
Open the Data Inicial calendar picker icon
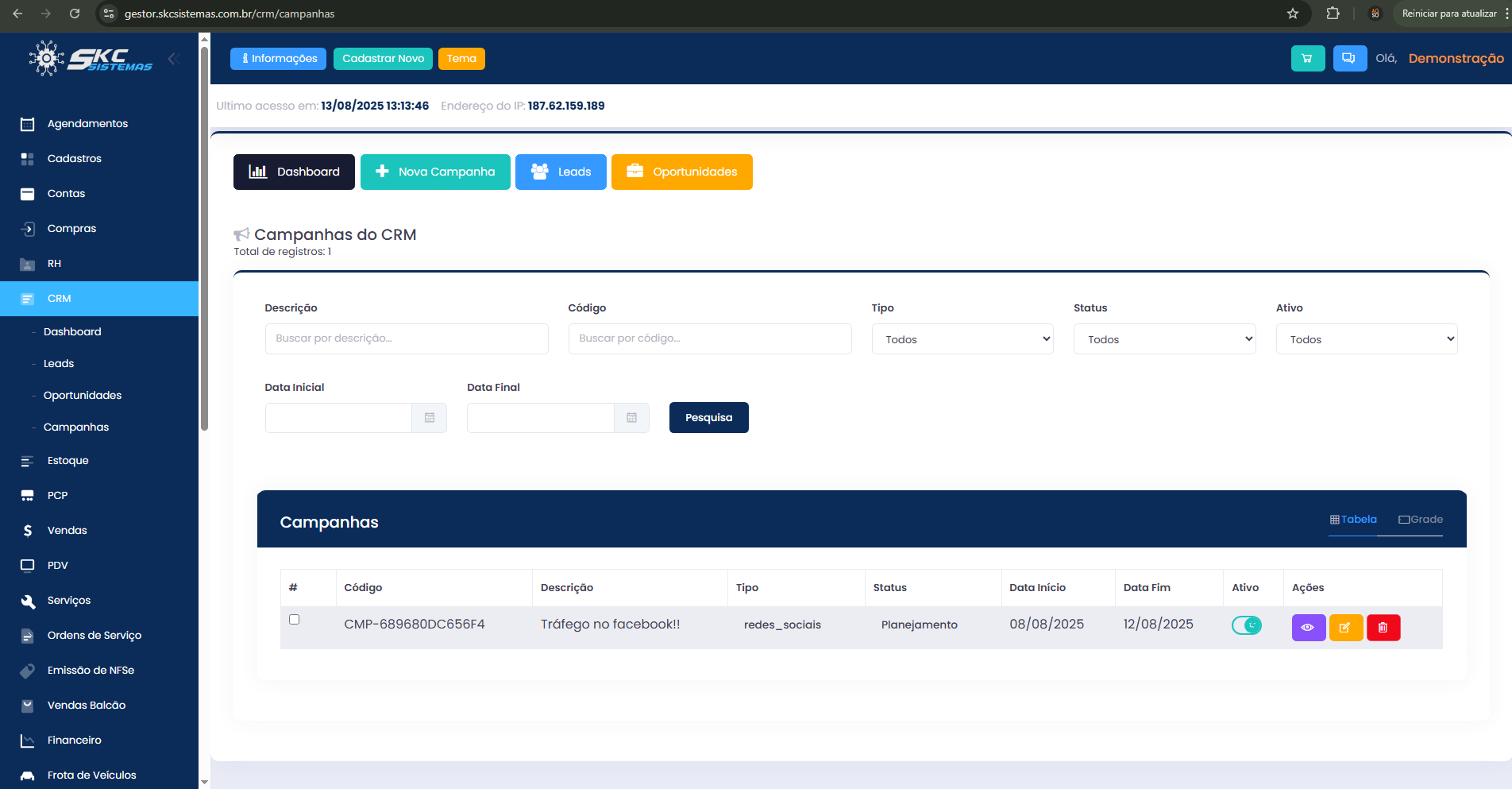click(430, 418)
